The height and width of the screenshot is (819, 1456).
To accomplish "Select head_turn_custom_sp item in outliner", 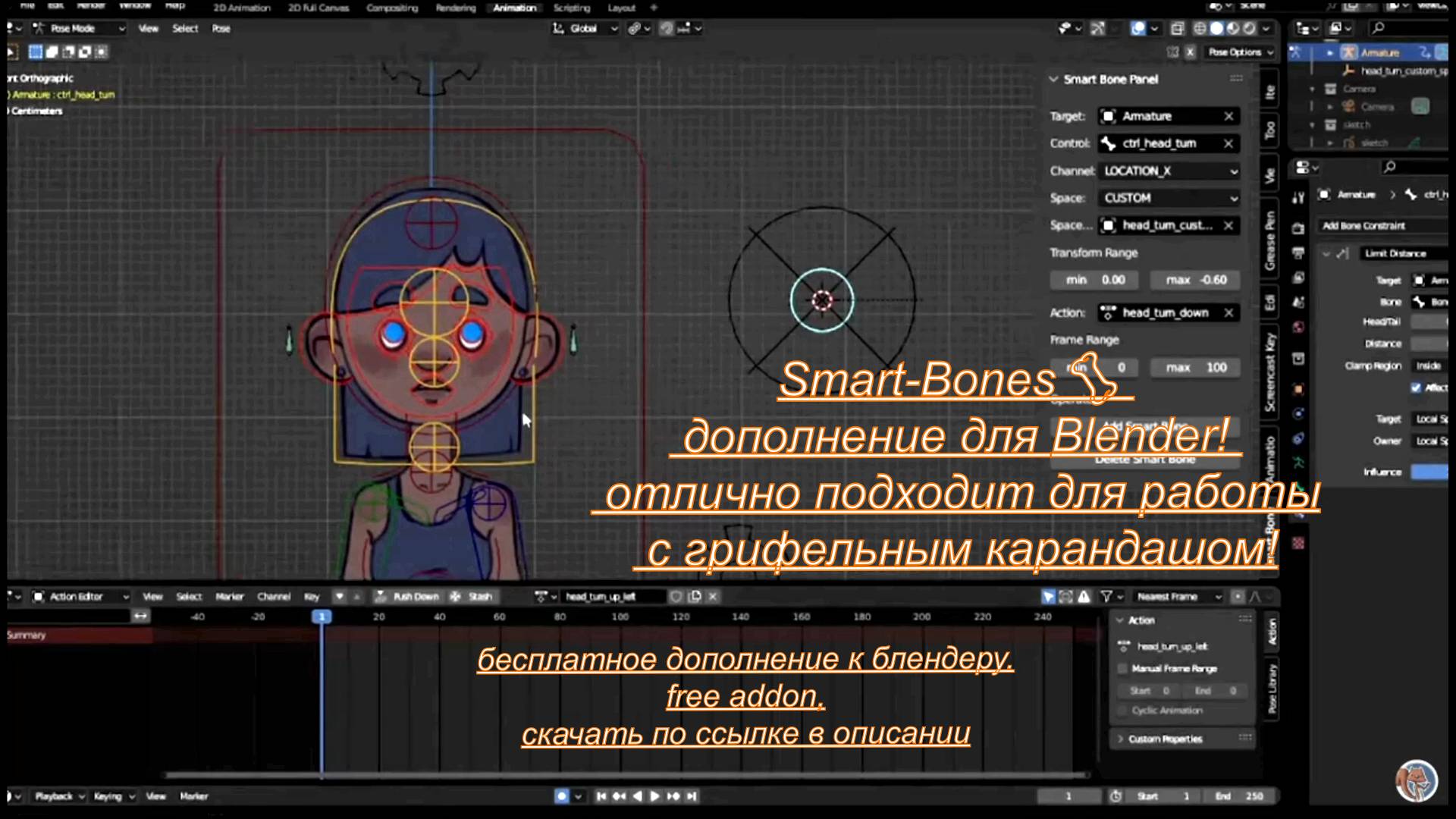I will 1403,71.
